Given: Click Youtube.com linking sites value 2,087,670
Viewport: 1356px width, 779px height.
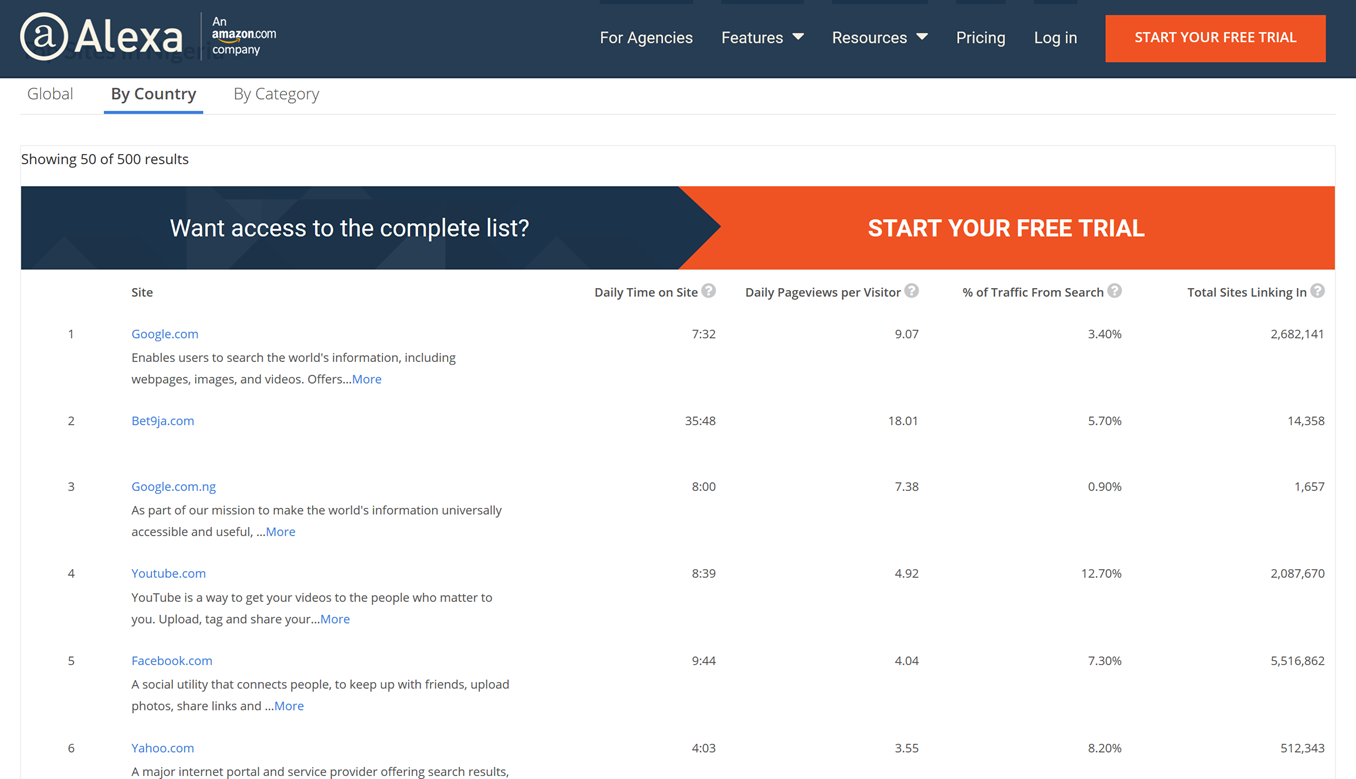Looking at the screenshot, I should coord(1297,574).
